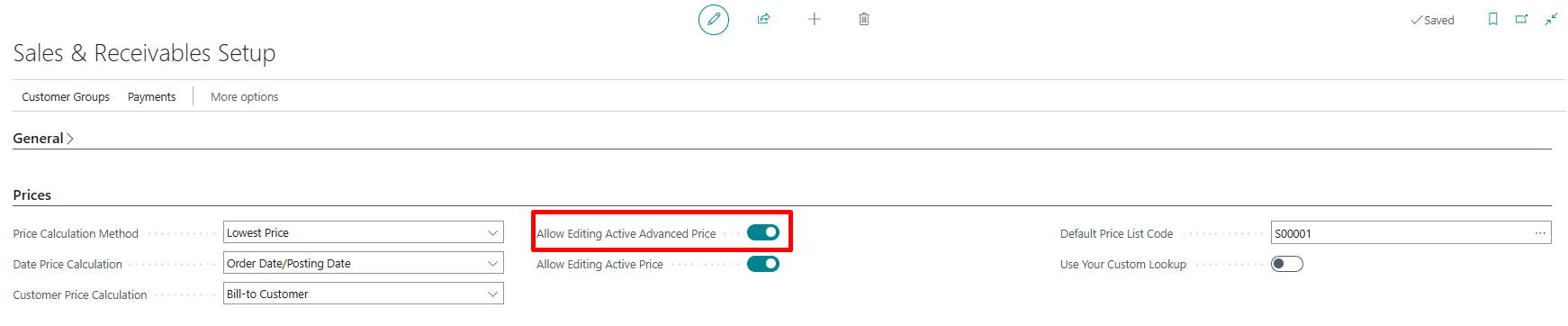Toggle Allow Editing Active Advanced Price
This screenshot has width=1568, height=326.
763,232
